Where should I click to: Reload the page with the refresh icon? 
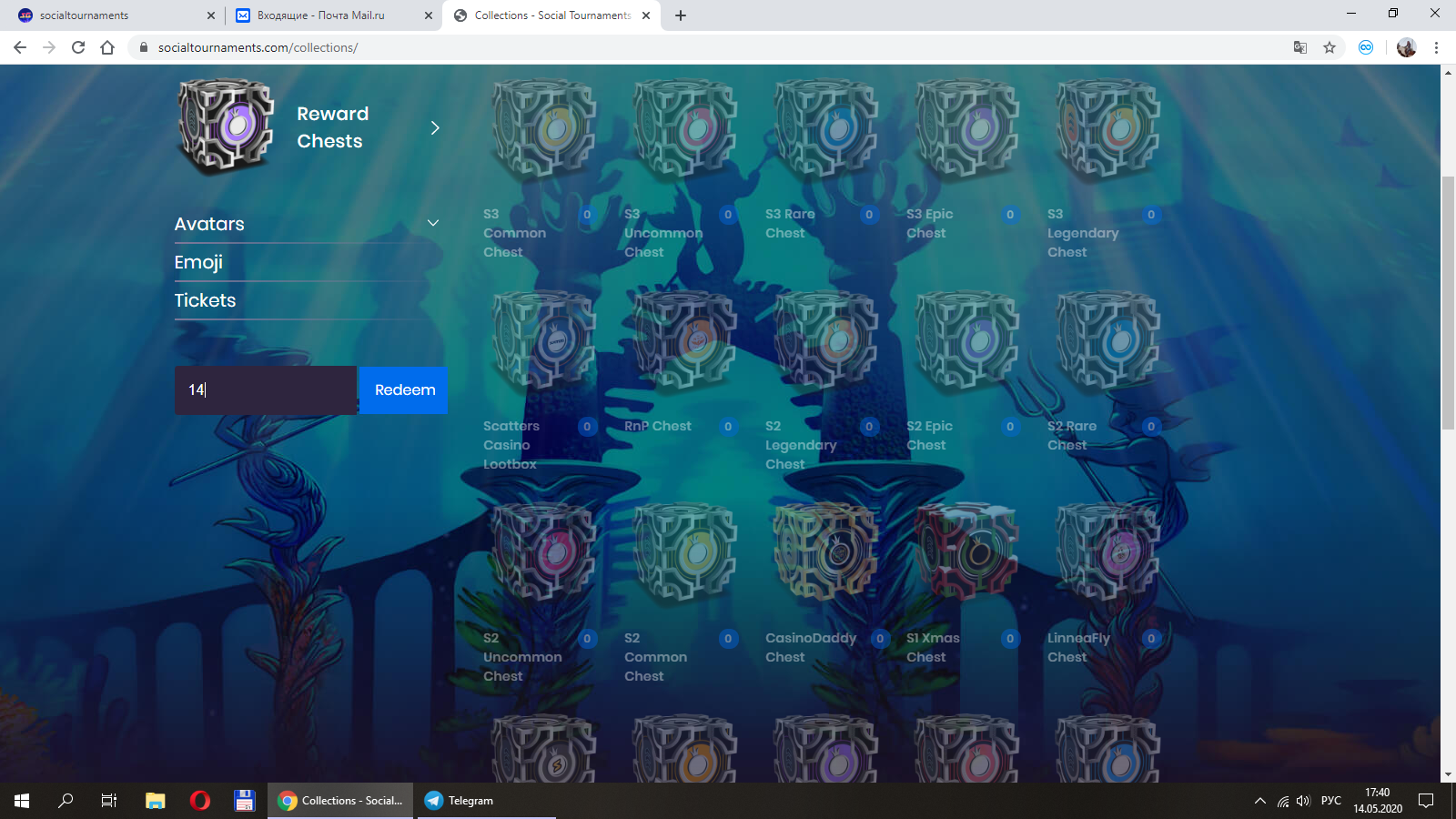(x=78, y=47)
